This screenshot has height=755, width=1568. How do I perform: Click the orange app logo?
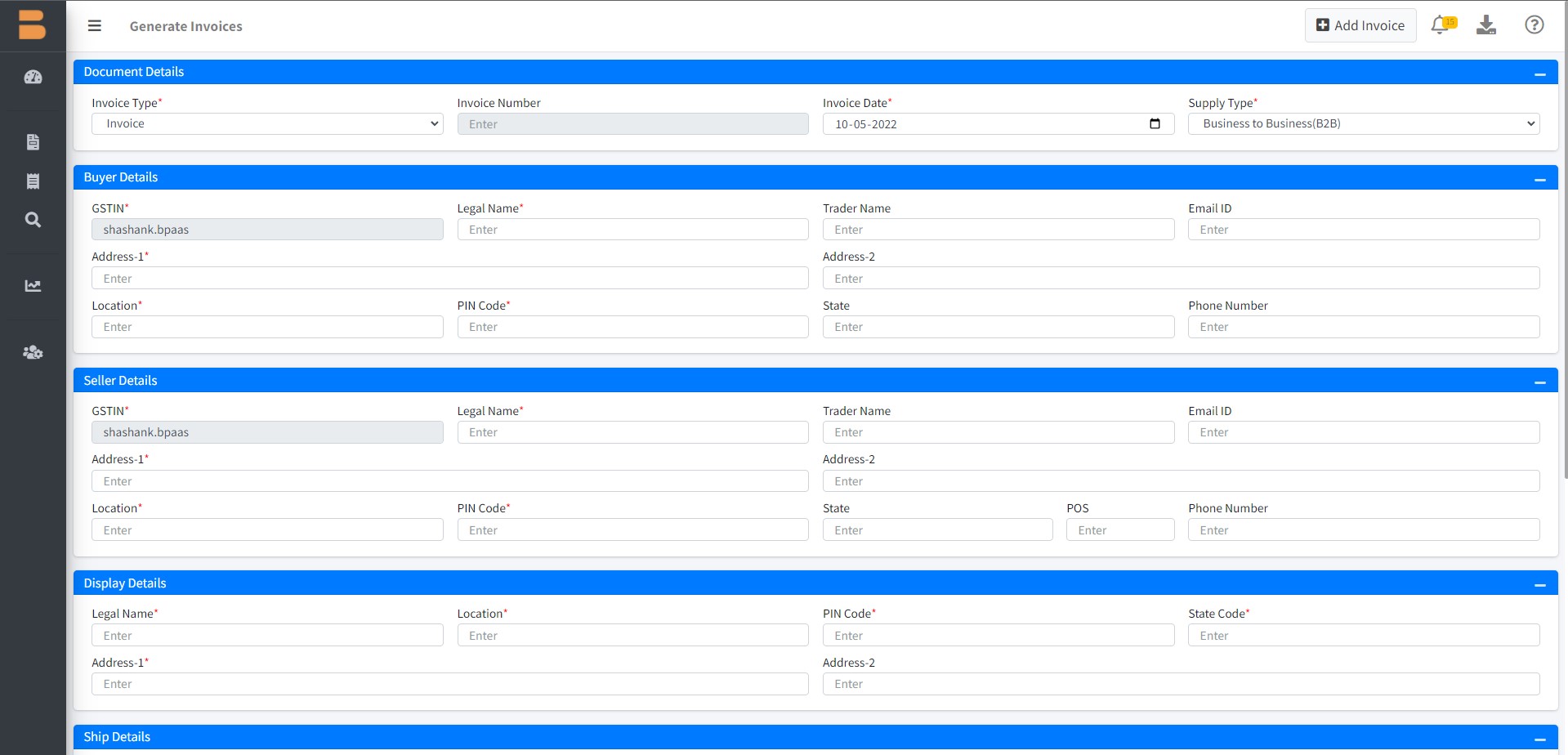coord(33,25)
